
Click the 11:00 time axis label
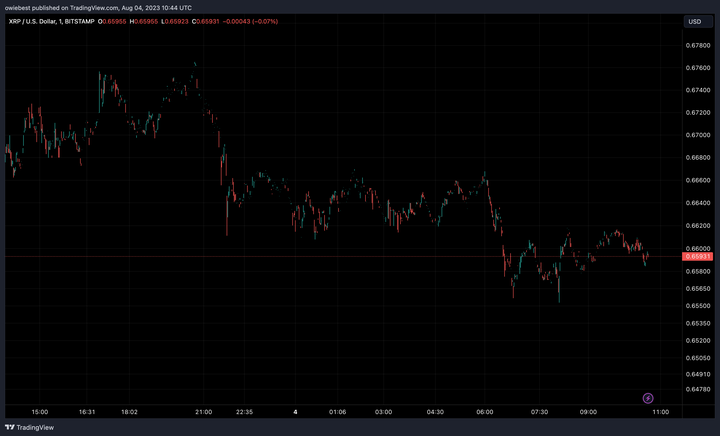pyautogui.click(x=661, y=412)
